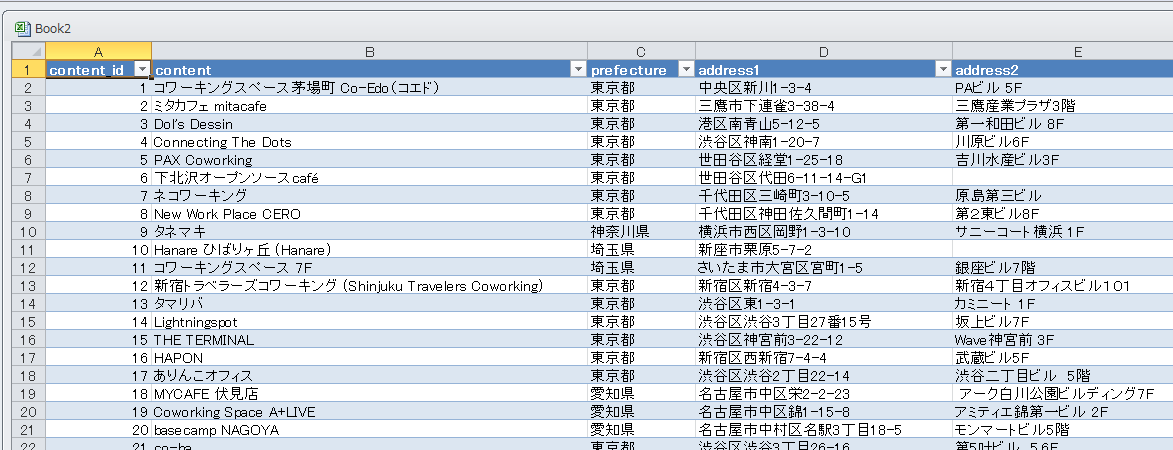Click address '港区南青山5-12-5'

point(824,123)
